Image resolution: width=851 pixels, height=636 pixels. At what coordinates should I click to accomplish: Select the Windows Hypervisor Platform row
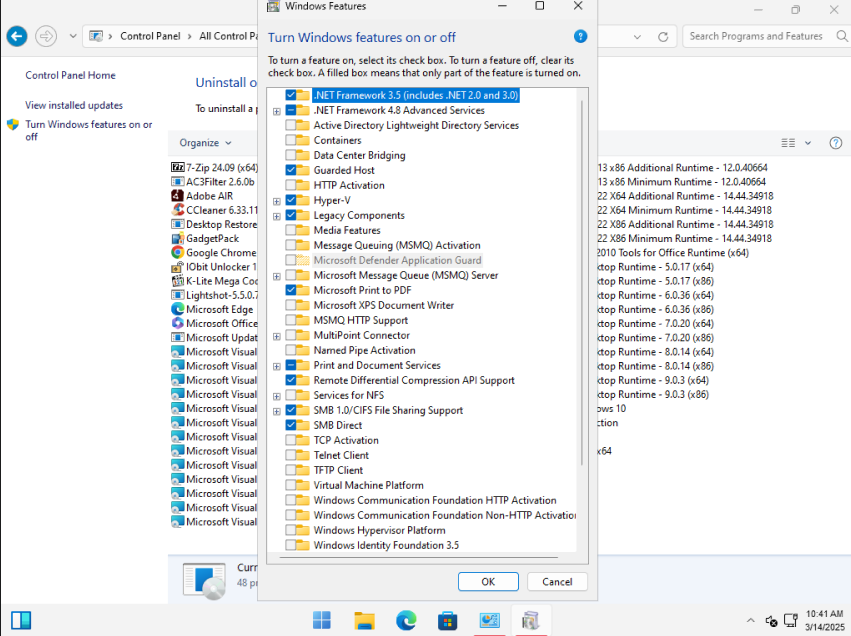click(x=379, y=530)
